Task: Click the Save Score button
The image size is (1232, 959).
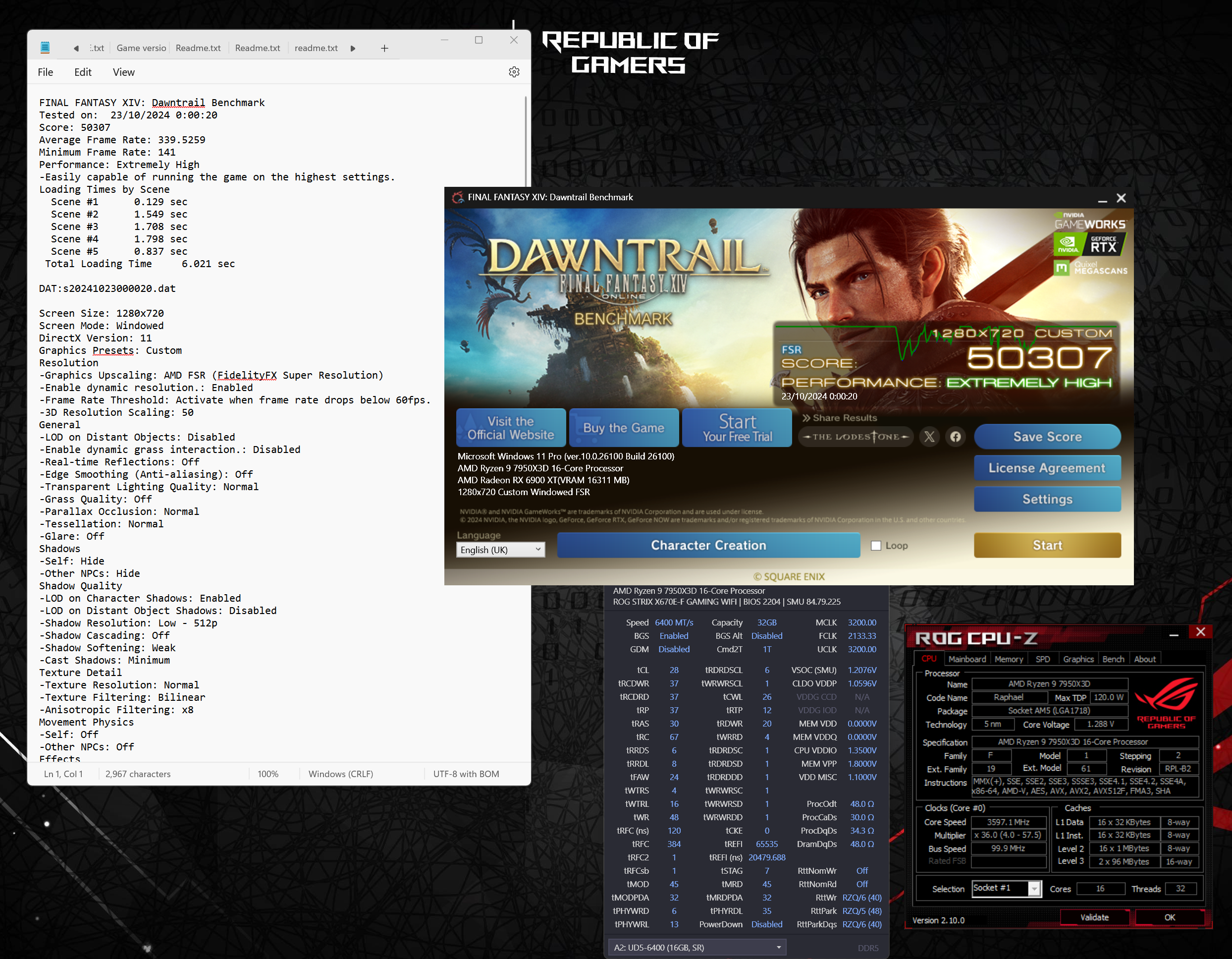Action: coord(1047,436)
